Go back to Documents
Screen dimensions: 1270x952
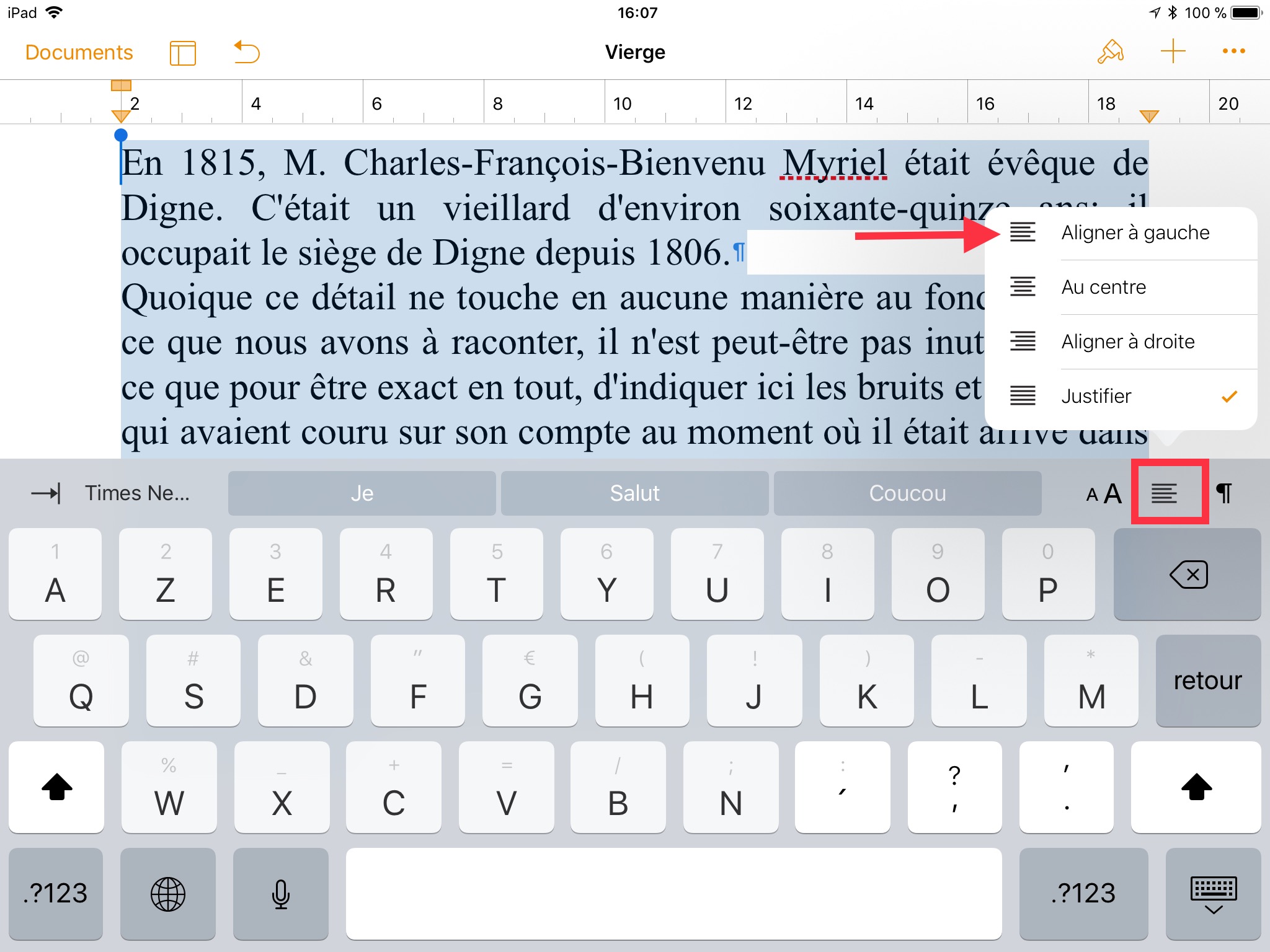tap(79, 52)
